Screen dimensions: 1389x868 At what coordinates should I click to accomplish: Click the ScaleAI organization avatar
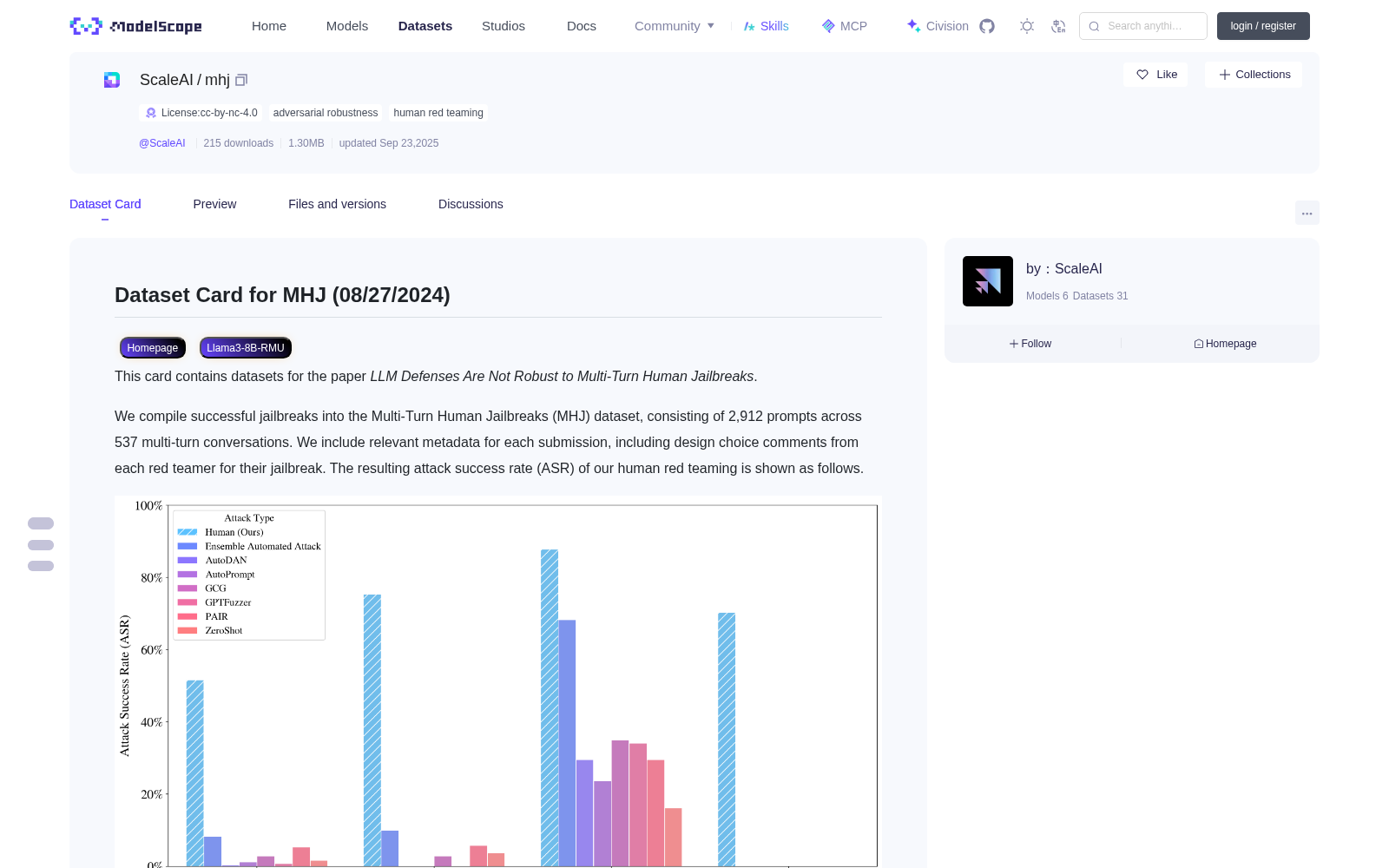988,281
